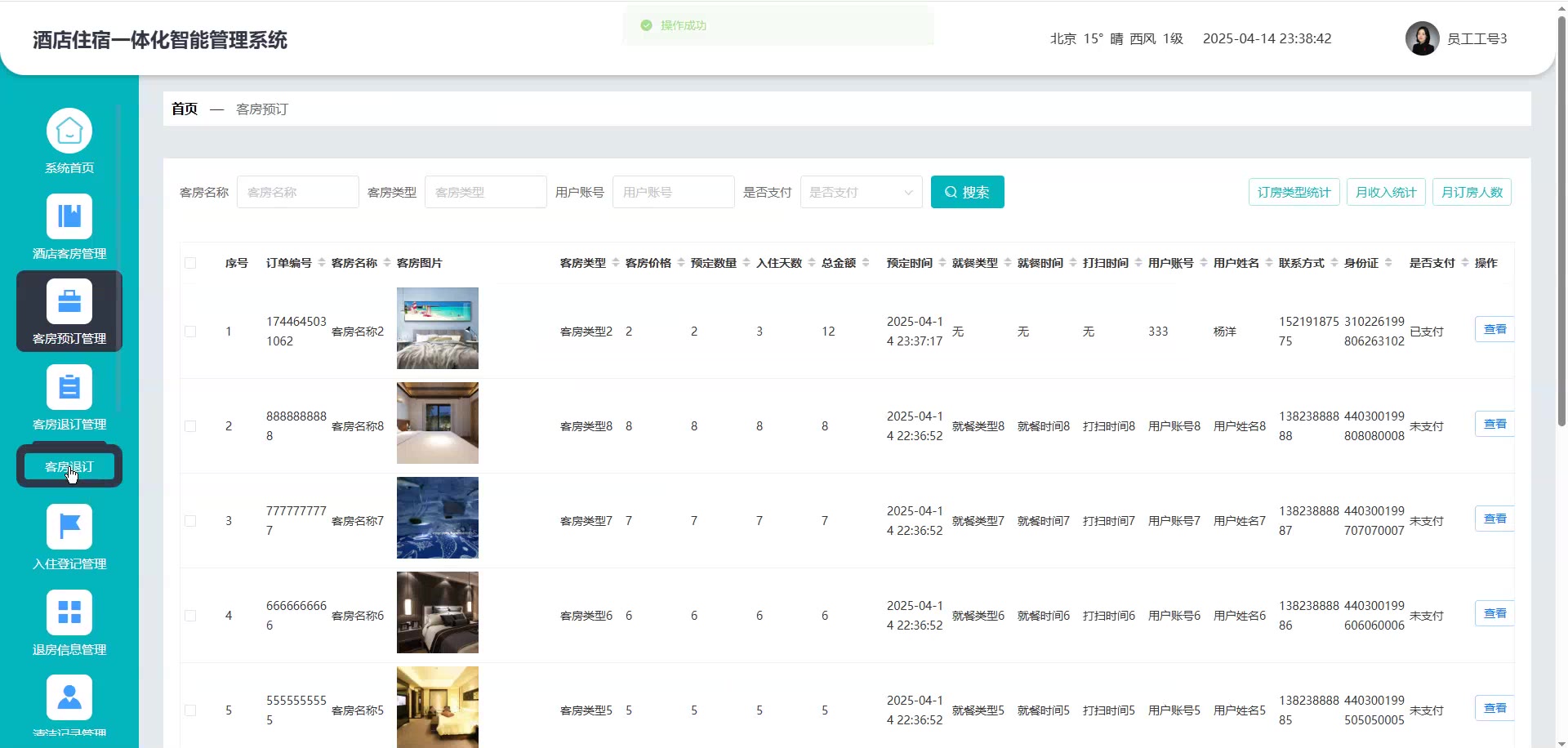Open 入住登记管理 flag icon
The height and width of the screenshot is (748, 1568).
tap(69, 527)
